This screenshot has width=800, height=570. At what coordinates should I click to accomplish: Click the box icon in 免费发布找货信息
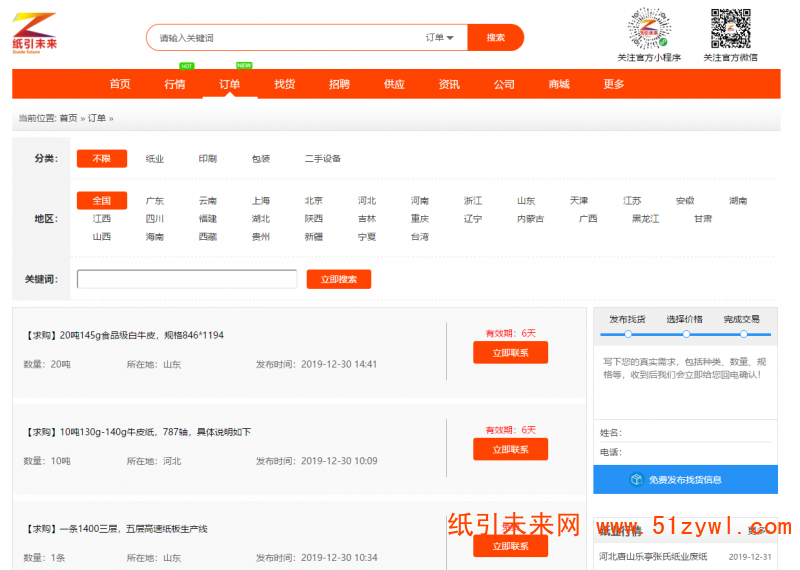(636, 480)
